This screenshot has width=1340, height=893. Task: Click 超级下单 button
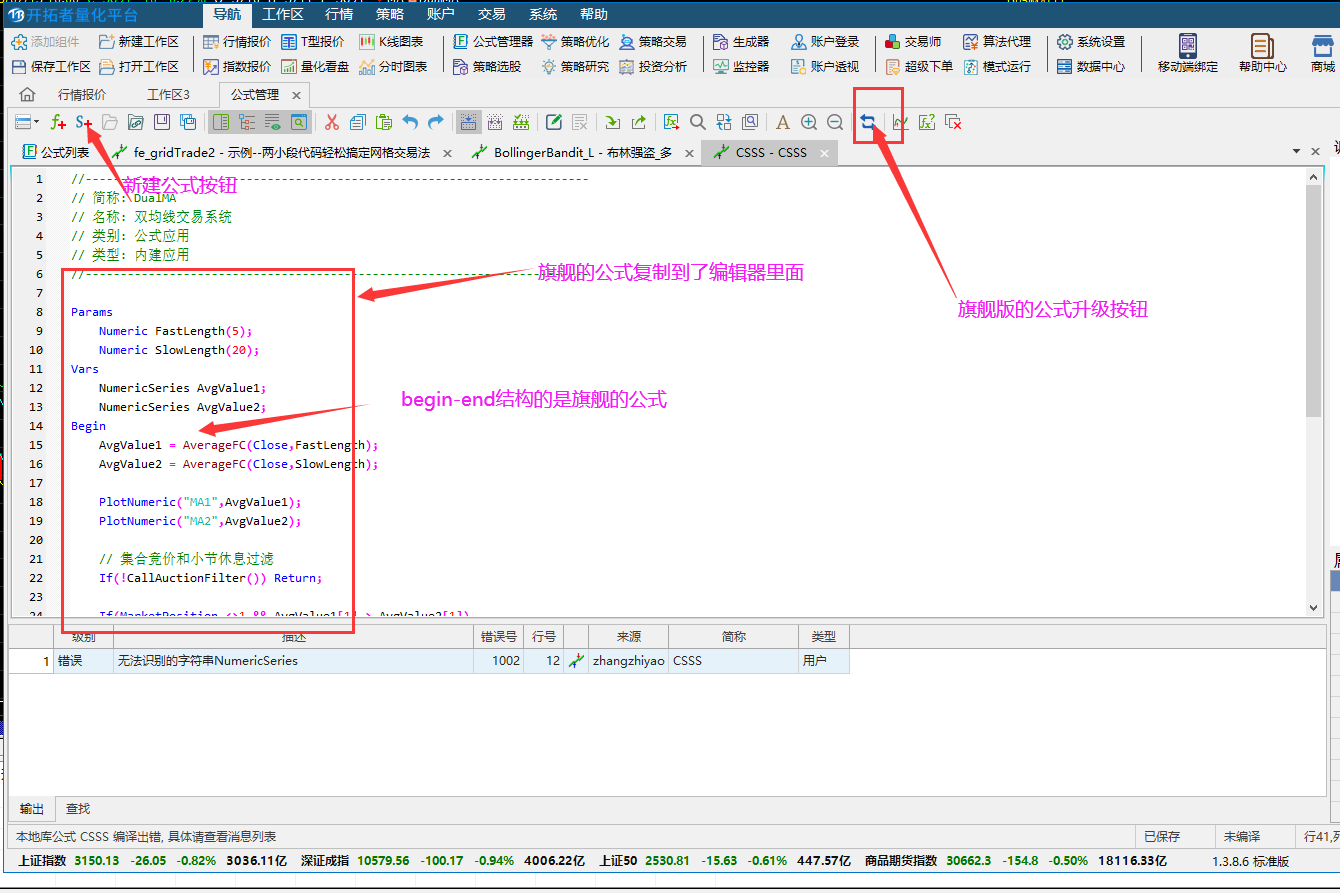click(x=919, y=66)
